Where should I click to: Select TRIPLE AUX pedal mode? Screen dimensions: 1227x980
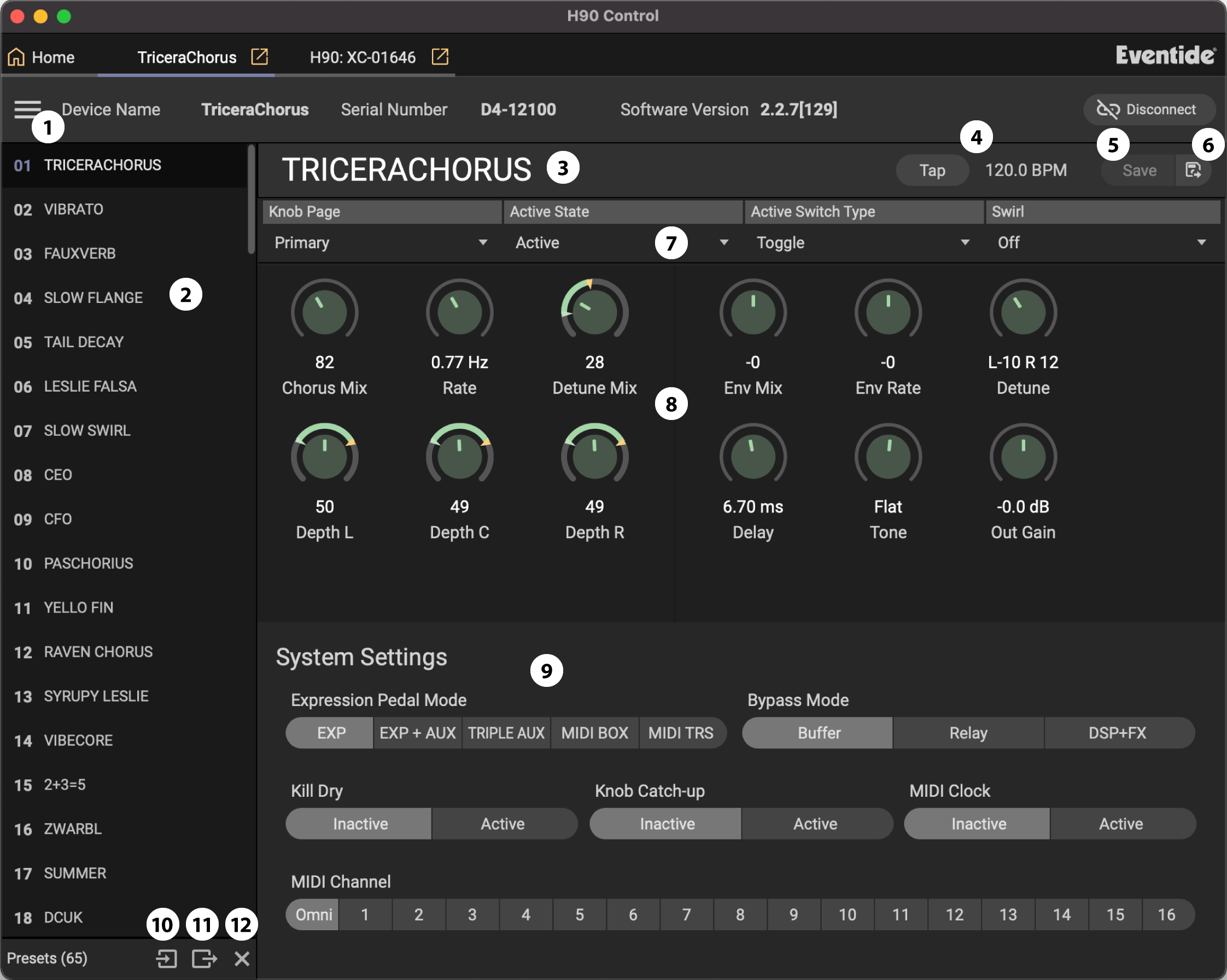(506, 733)
